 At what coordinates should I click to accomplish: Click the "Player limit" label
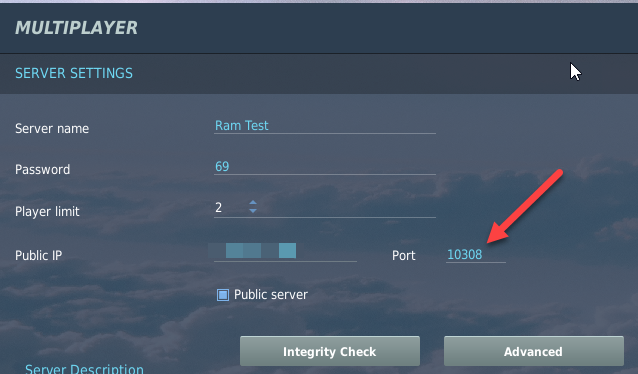[47, 211]
